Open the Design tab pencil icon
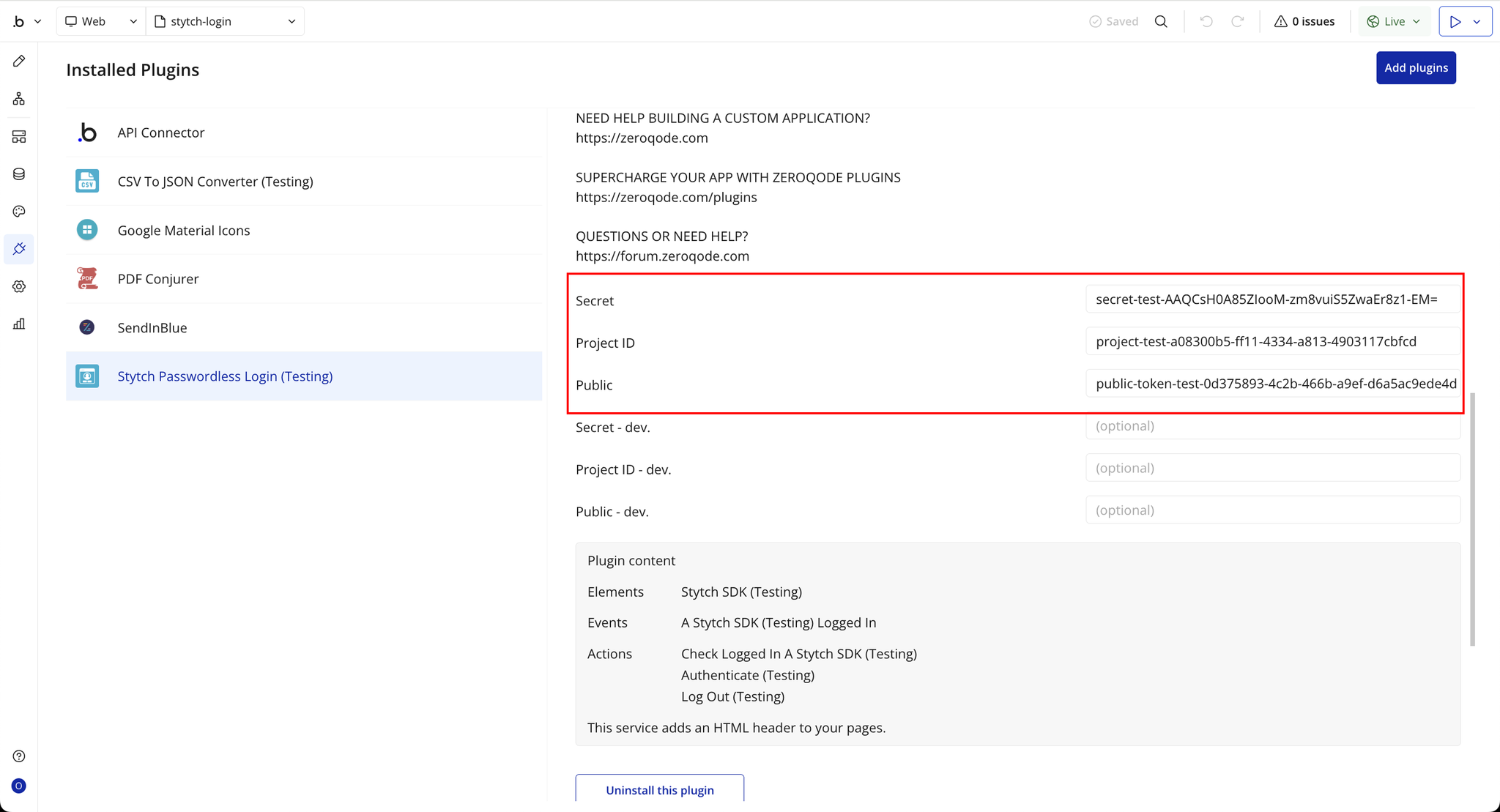 19,62
